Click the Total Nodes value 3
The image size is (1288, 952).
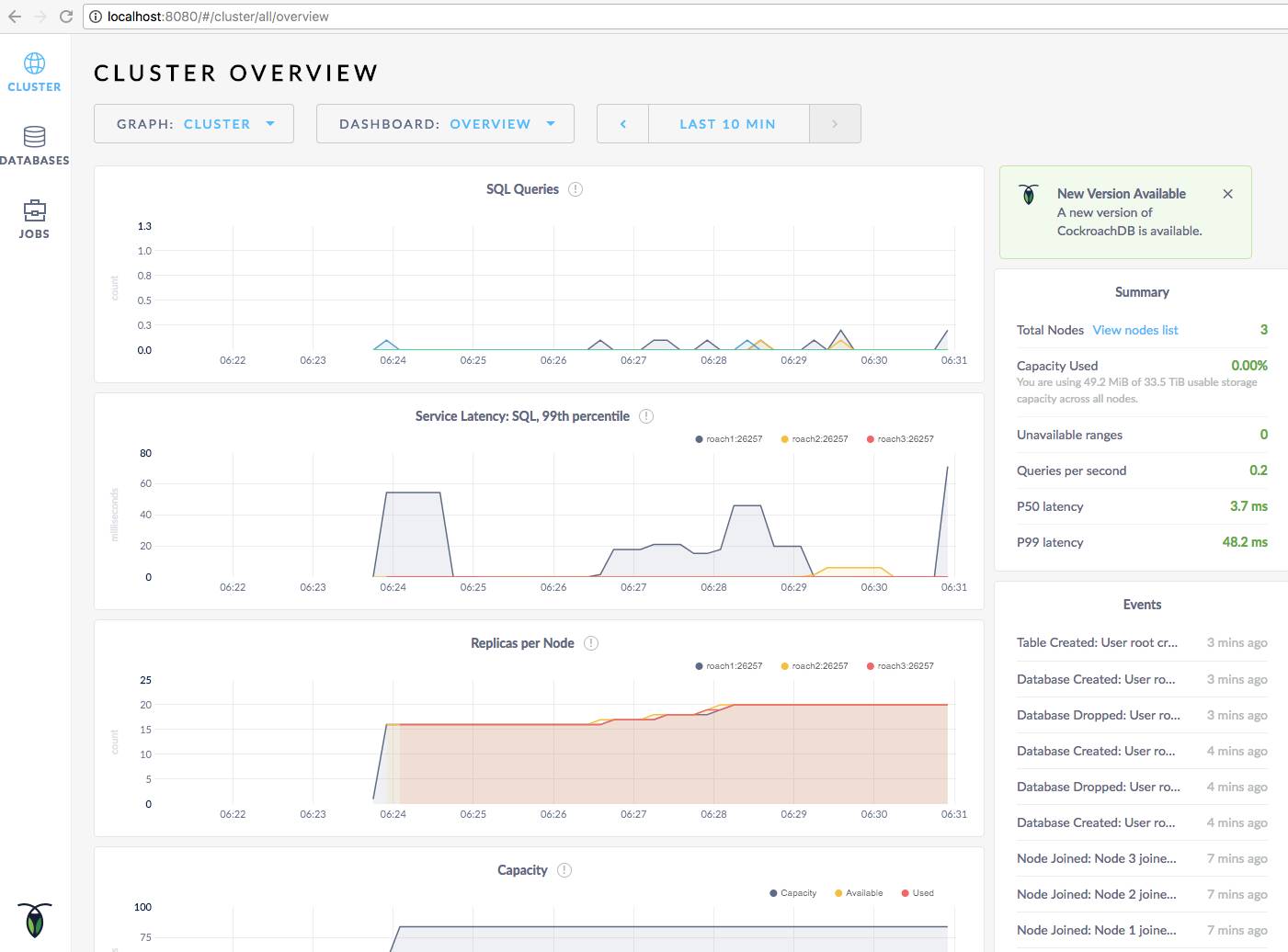pyautogui.click(x=1264, y=330)
